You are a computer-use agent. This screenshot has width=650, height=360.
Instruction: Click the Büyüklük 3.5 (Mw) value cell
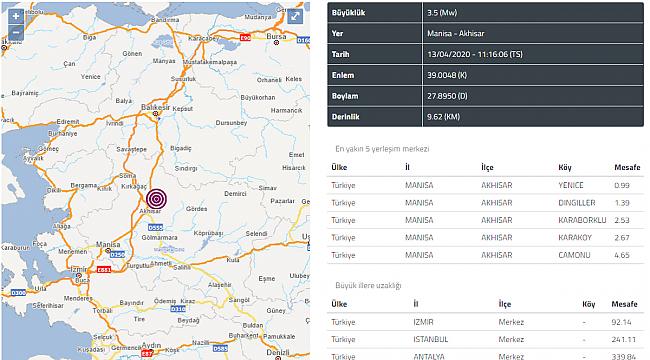pos(533,12)
